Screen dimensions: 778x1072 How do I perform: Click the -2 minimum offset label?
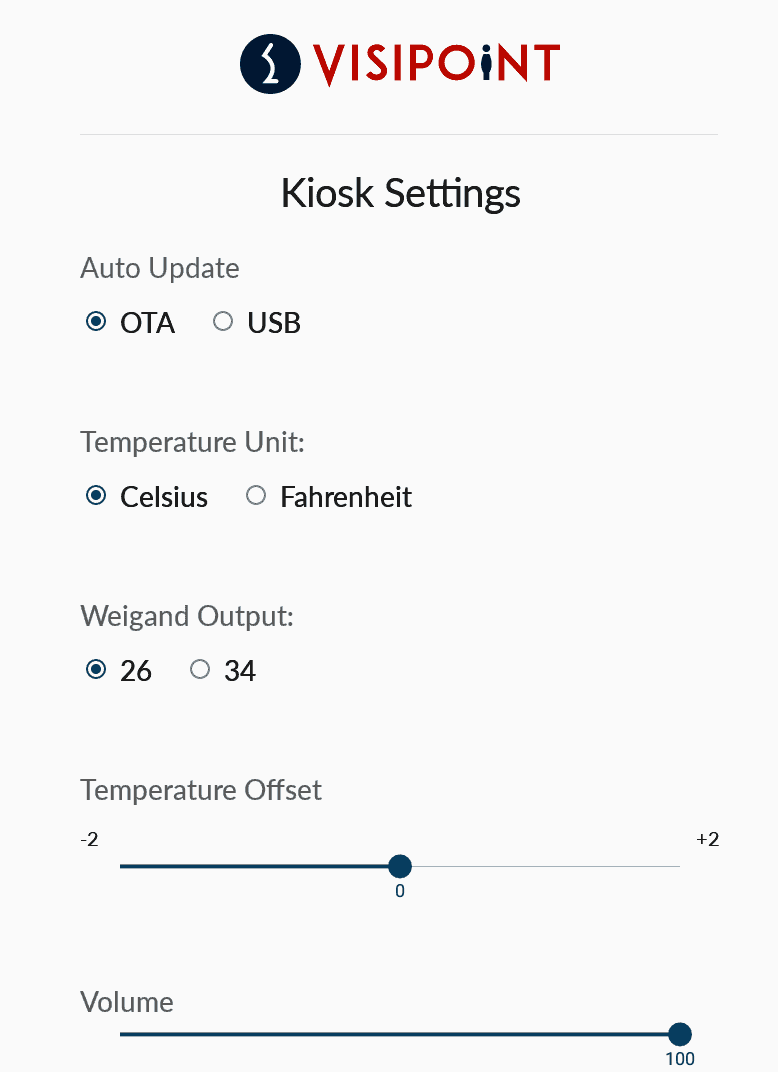pos(89,839)
